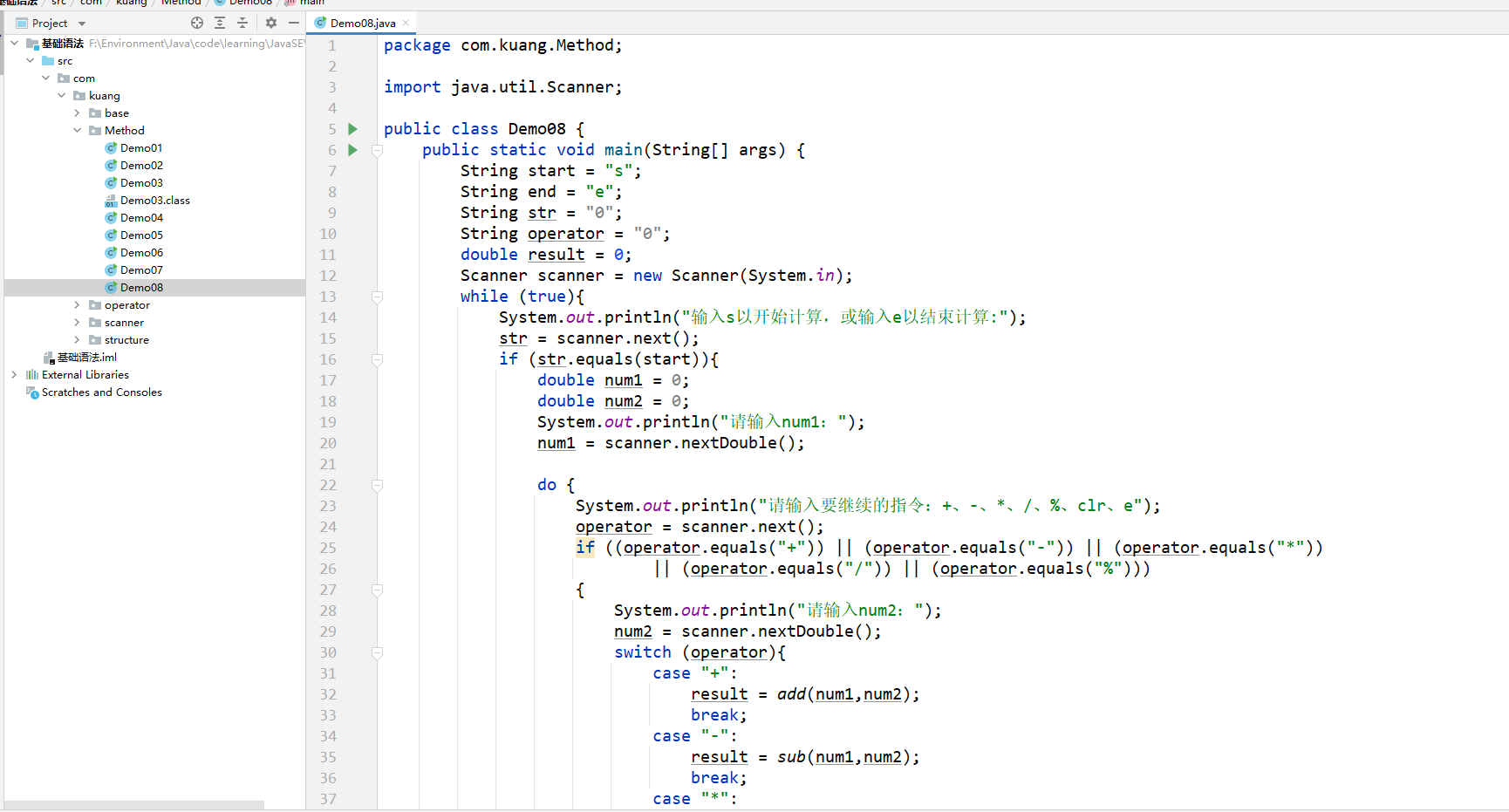This screenshot has height=812, width=1509.
Task: Expand the scanner package
Action: click(78, 323)
